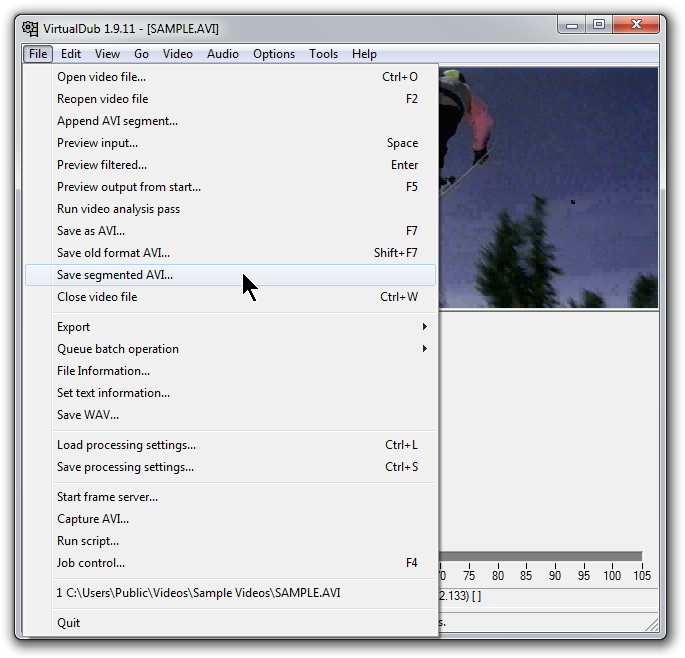Choose Set text information...

click(x=230, y=393)
